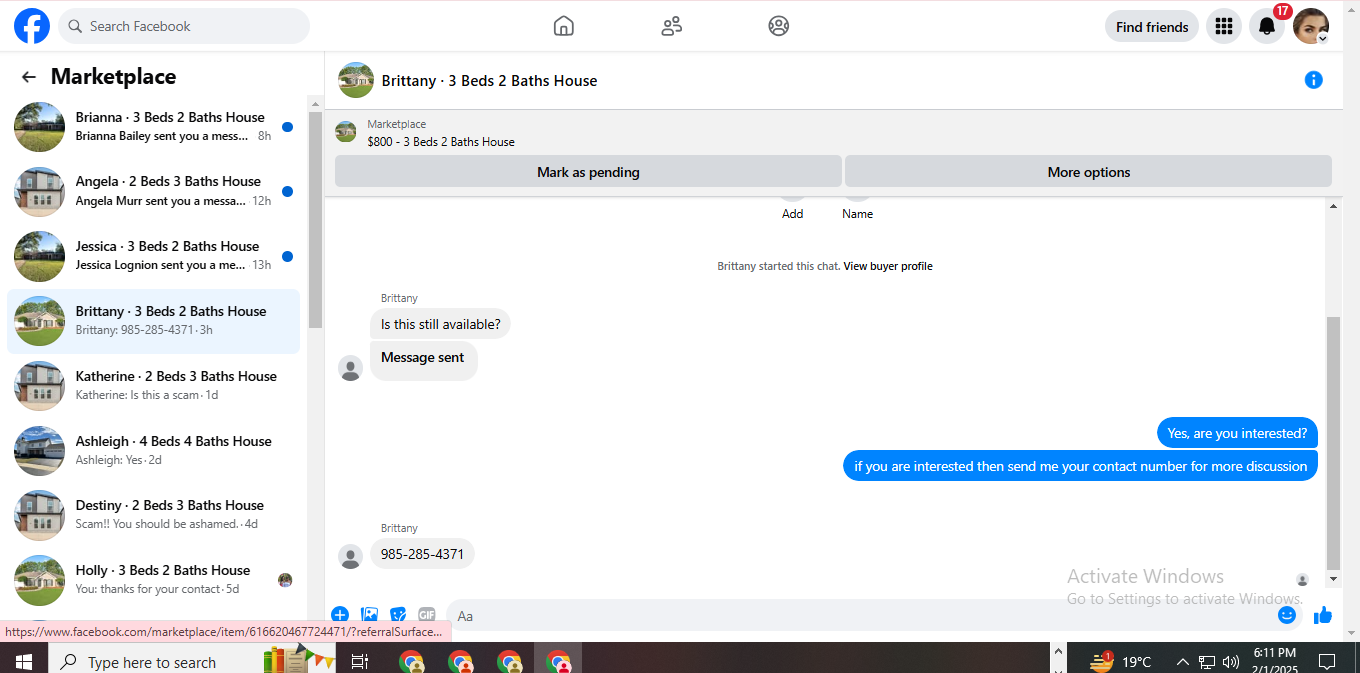Click Brittany's avatar beside 'Message sent'
The width and height of the screenshot is (1360, 673).
click(350, 368)
